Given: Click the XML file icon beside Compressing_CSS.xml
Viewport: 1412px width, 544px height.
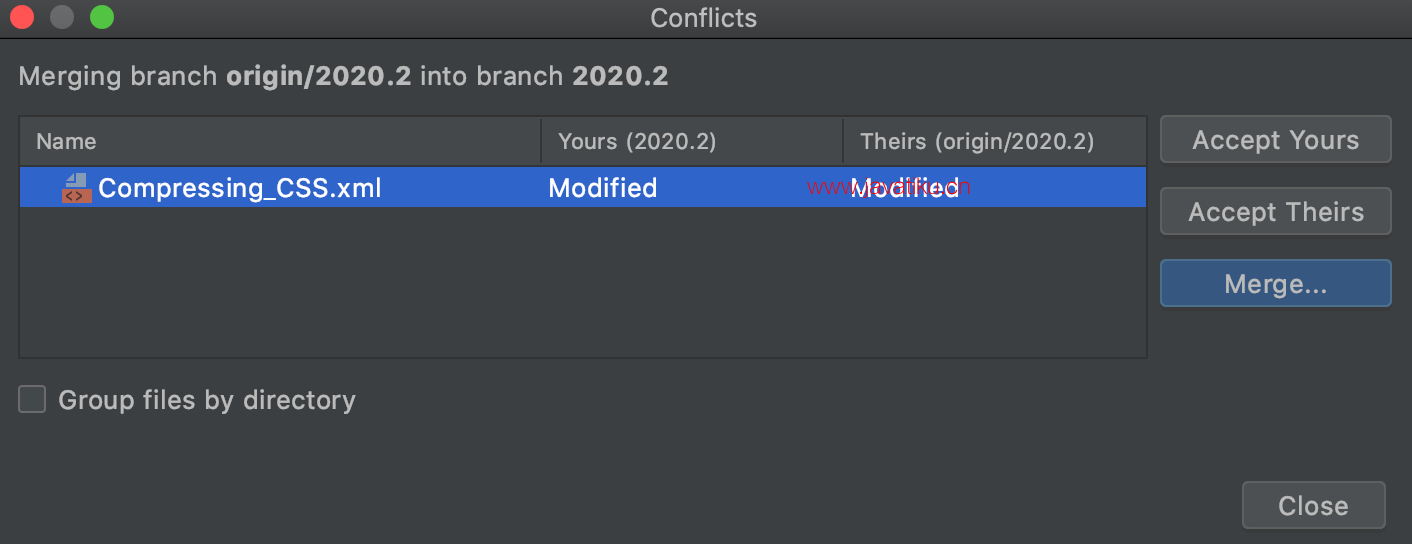Looking at the screenshot, I should pyautogui.click(x=76, y=188).
